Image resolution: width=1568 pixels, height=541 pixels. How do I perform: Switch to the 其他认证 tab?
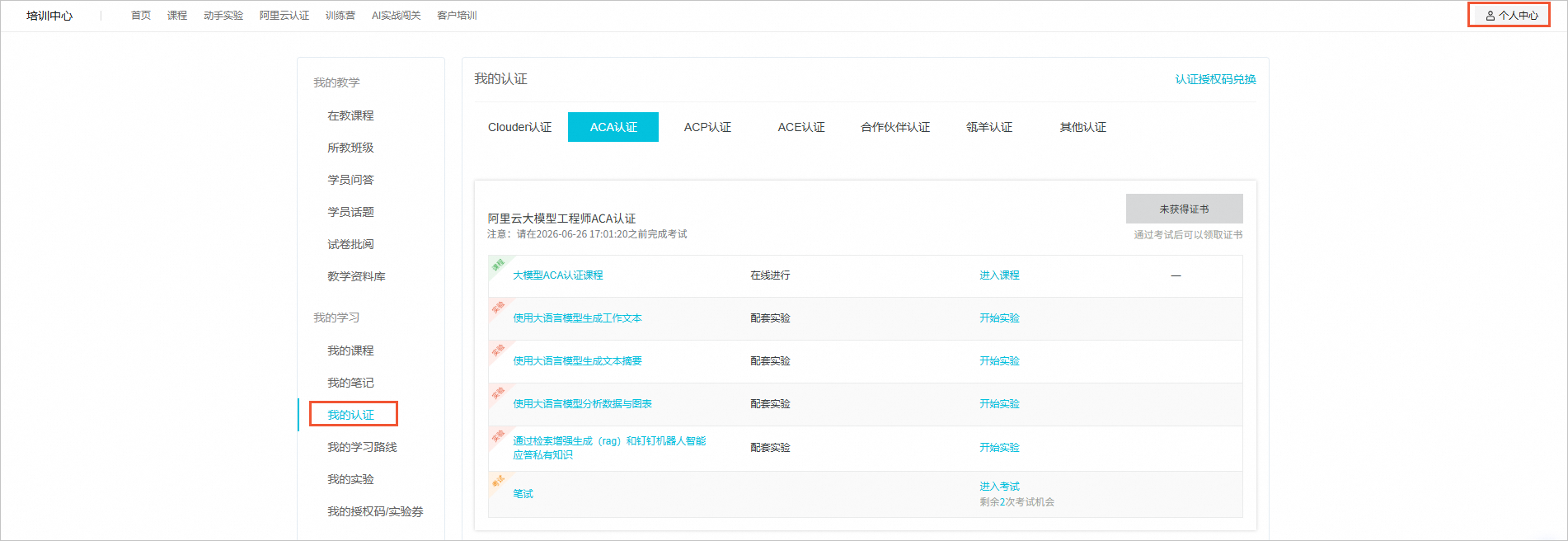[1083, 127]
